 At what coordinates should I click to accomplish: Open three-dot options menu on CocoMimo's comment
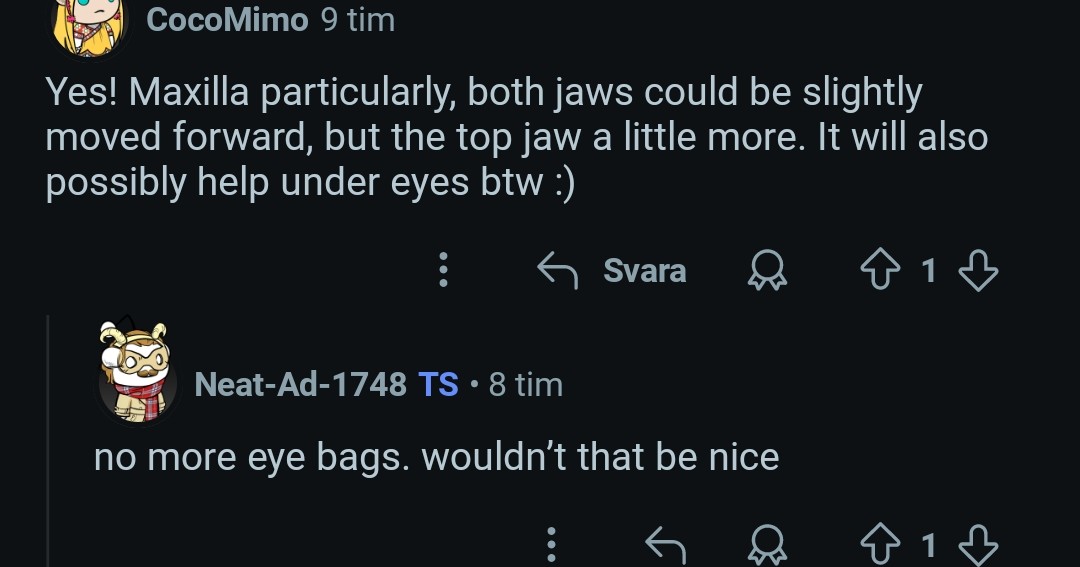[x=444, y=269]
